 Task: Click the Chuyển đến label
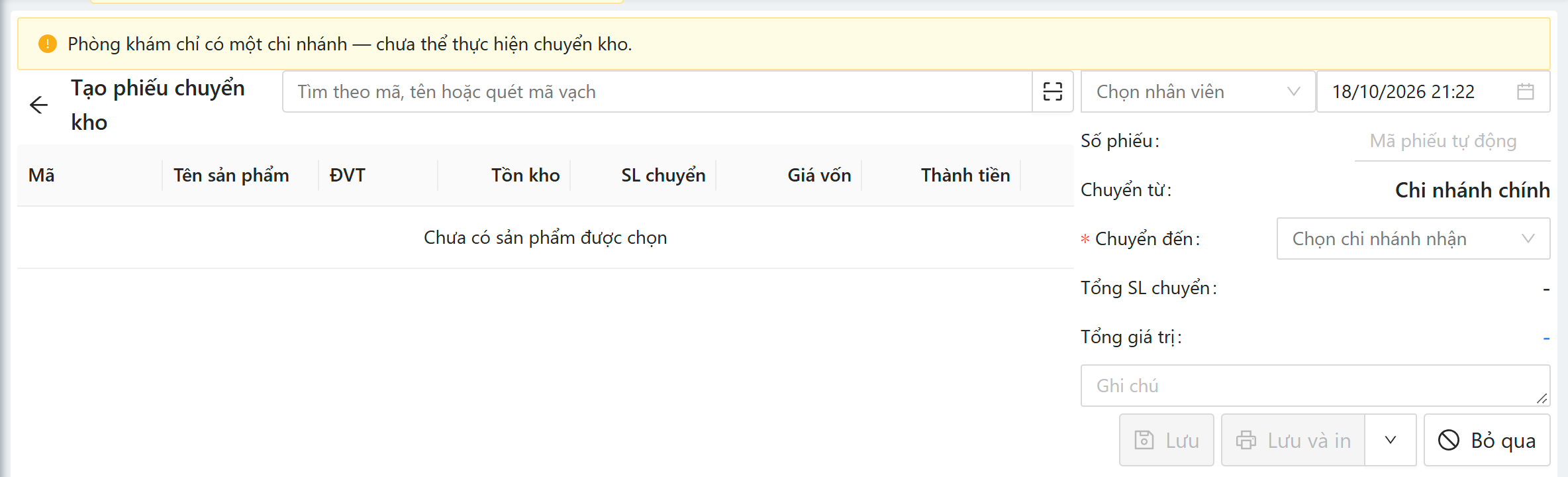[1148, 238]
